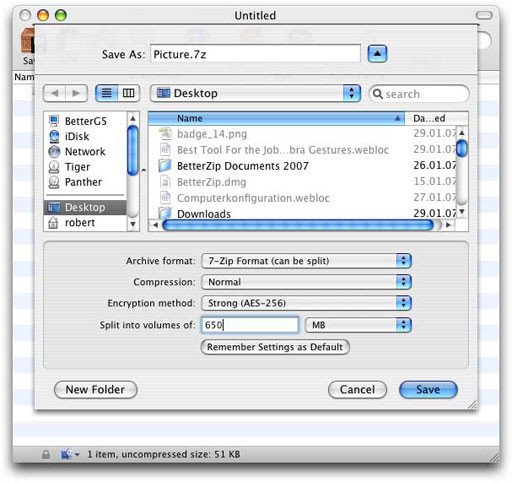This screenshot has width=512, height=482.
Task: Click Remember Settings as Default button
Action: tap(275, 347)
